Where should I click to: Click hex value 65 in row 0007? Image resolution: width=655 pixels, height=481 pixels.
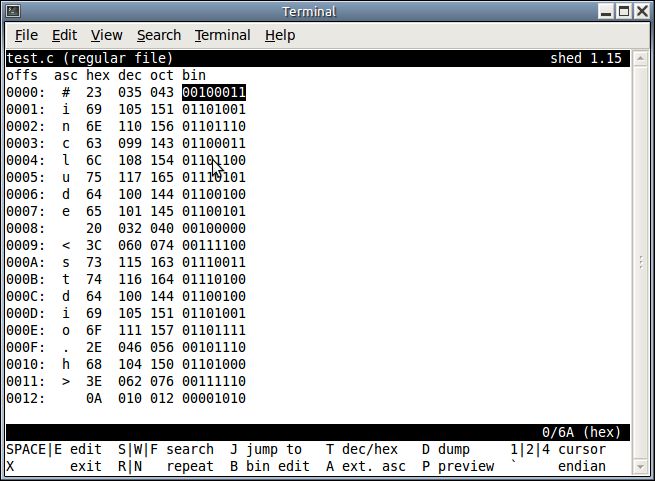click(x=94, y=211)
